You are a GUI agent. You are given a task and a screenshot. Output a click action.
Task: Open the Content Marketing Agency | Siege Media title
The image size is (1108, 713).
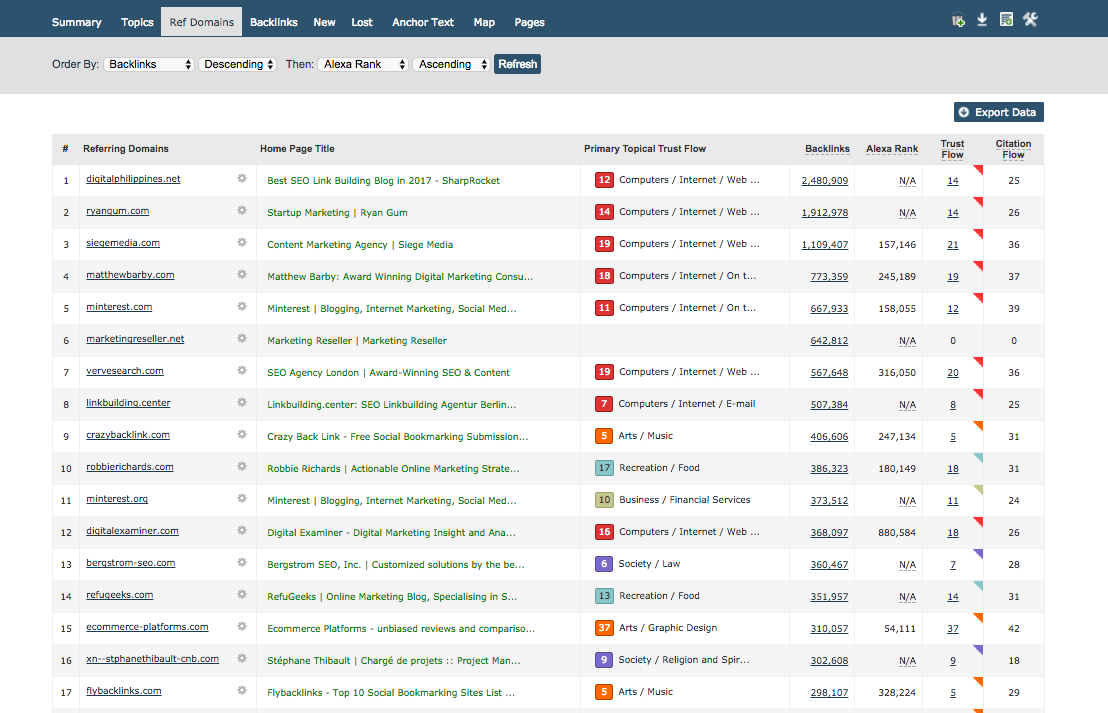point(360,244)
